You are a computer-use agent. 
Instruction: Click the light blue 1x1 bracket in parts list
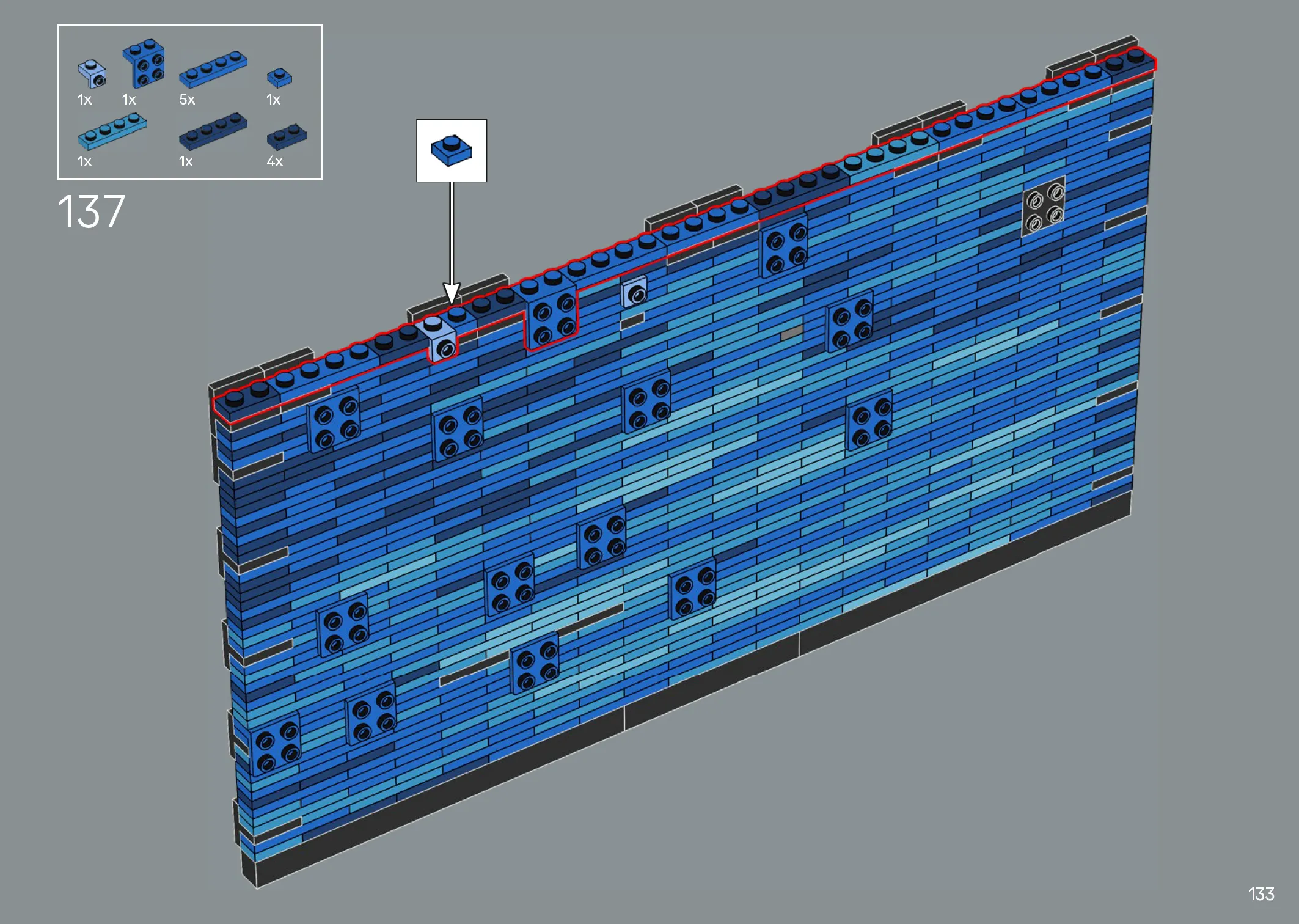(92, 73)
